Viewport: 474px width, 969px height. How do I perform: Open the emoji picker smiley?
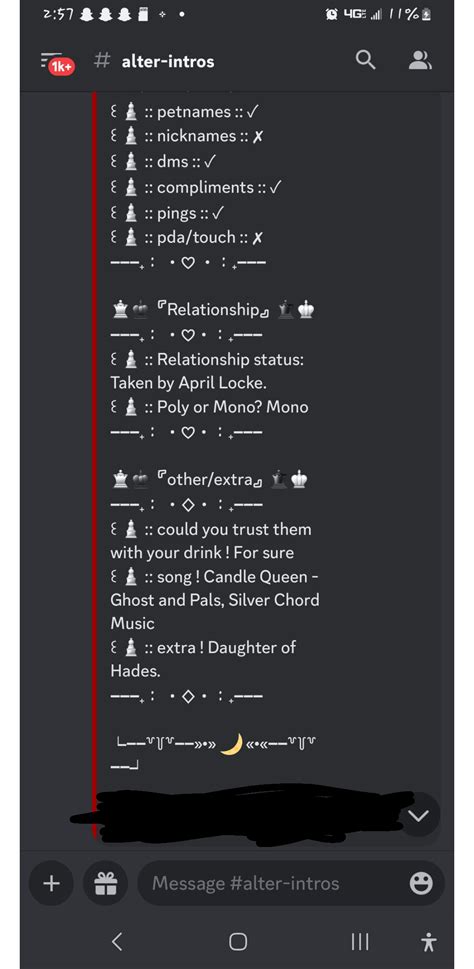pyautogui.click(x=421, y=884)
